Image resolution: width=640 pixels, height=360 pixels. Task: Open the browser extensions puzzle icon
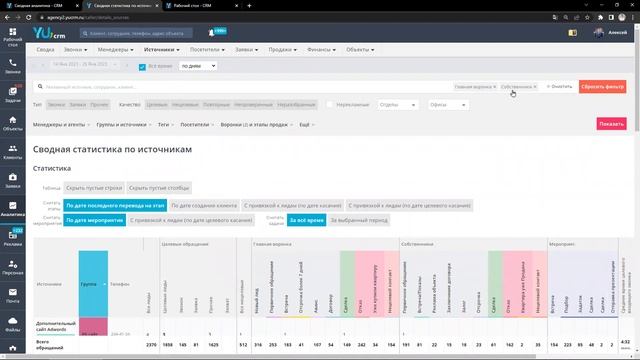[600, 17]
